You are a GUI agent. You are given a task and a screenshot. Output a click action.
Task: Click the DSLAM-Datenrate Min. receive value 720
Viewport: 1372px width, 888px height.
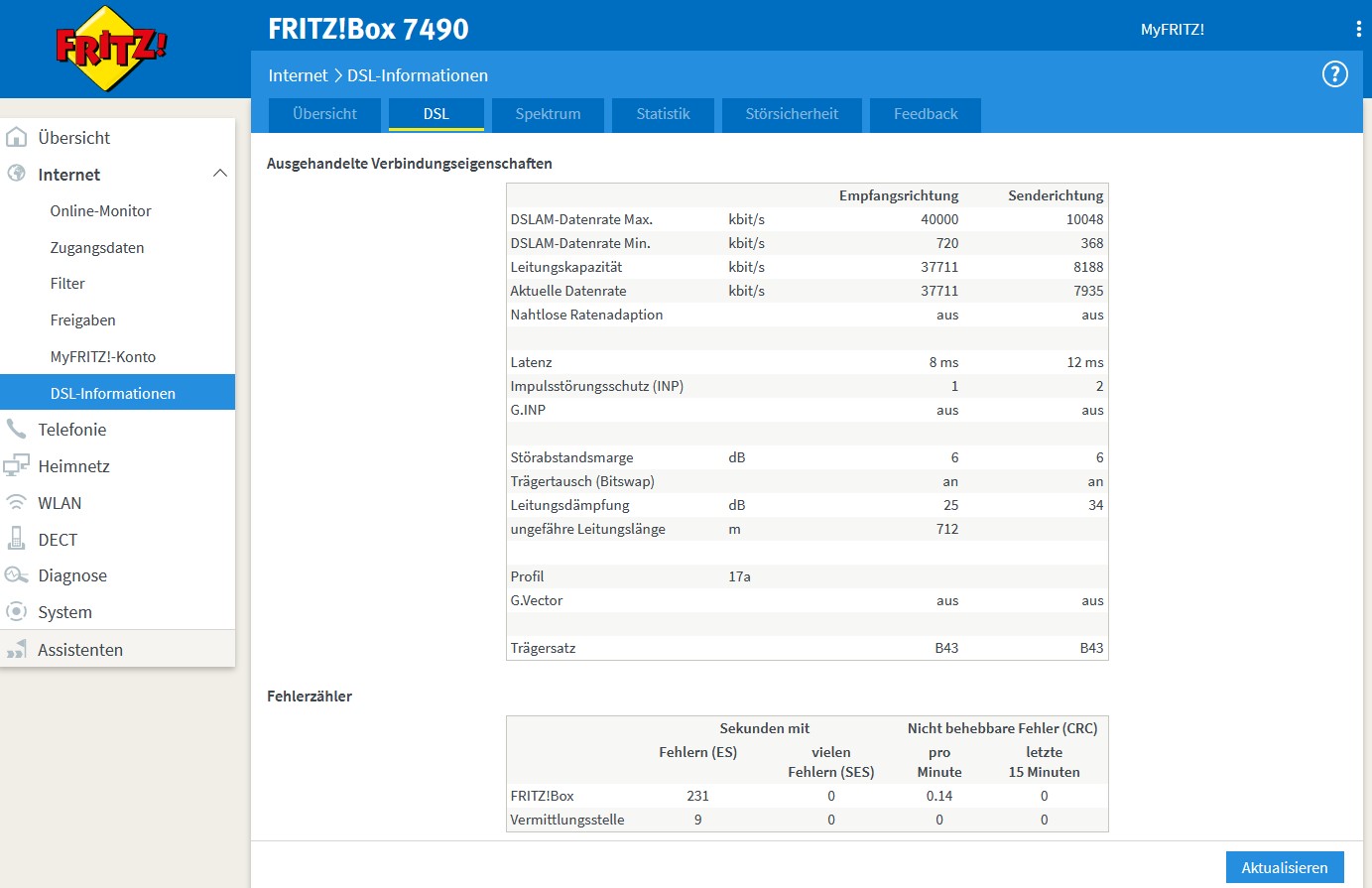click(947, 243)
